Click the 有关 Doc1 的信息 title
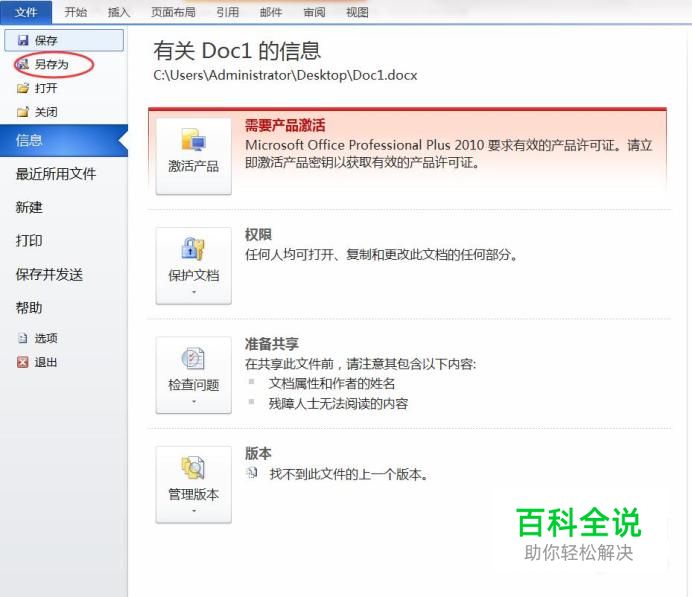 pos(237,51)
